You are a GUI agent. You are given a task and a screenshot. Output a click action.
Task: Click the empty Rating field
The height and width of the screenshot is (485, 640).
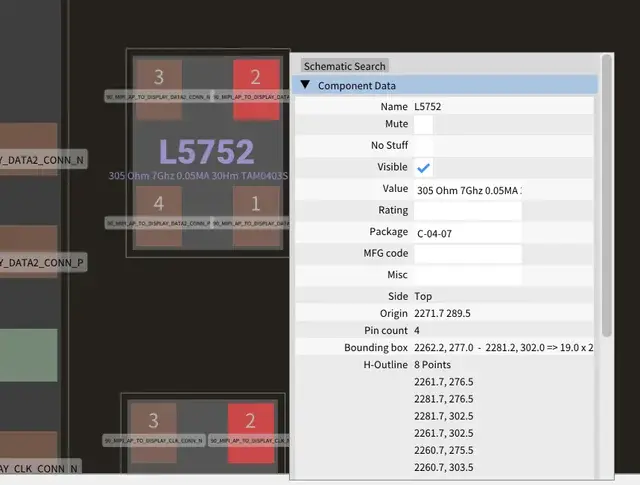(x=467, y=211)
